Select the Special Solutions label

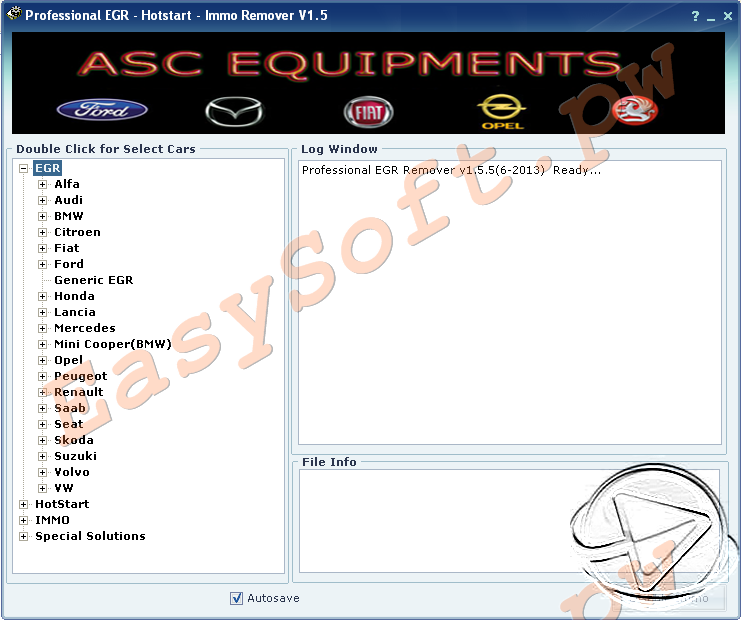(x=90, y=536)
